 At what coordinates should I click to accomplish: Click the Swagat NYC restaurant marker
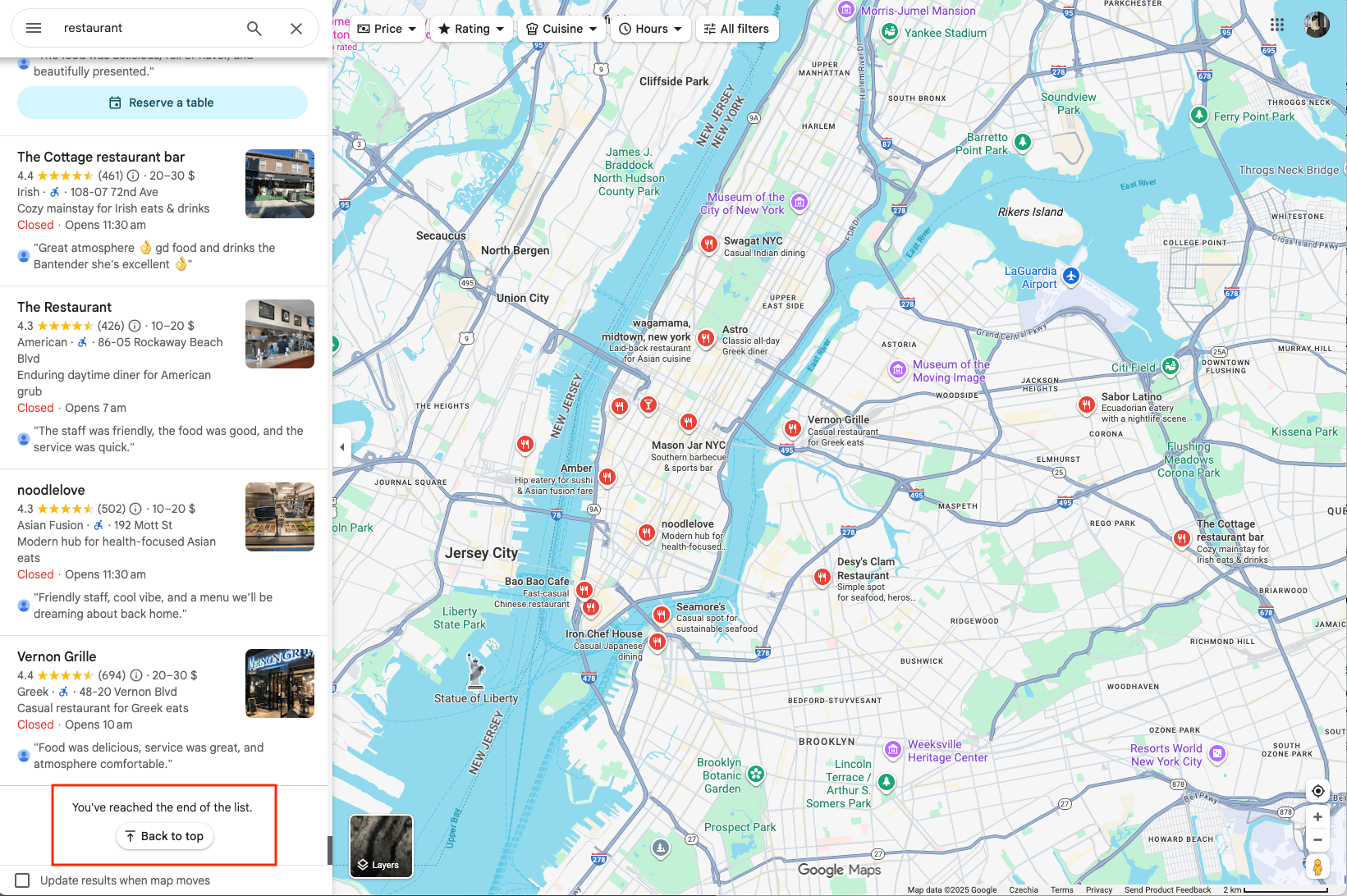coord(708,243)
